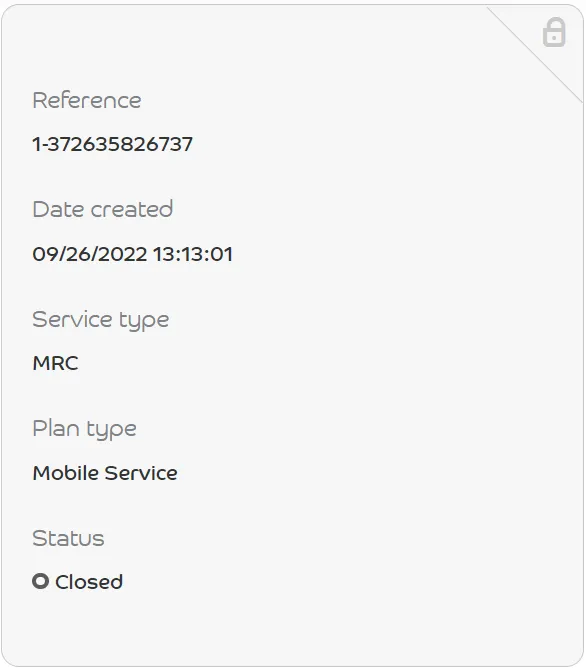Select reference number 1-372635826737

pyautogui.click(x=113, y=144)
